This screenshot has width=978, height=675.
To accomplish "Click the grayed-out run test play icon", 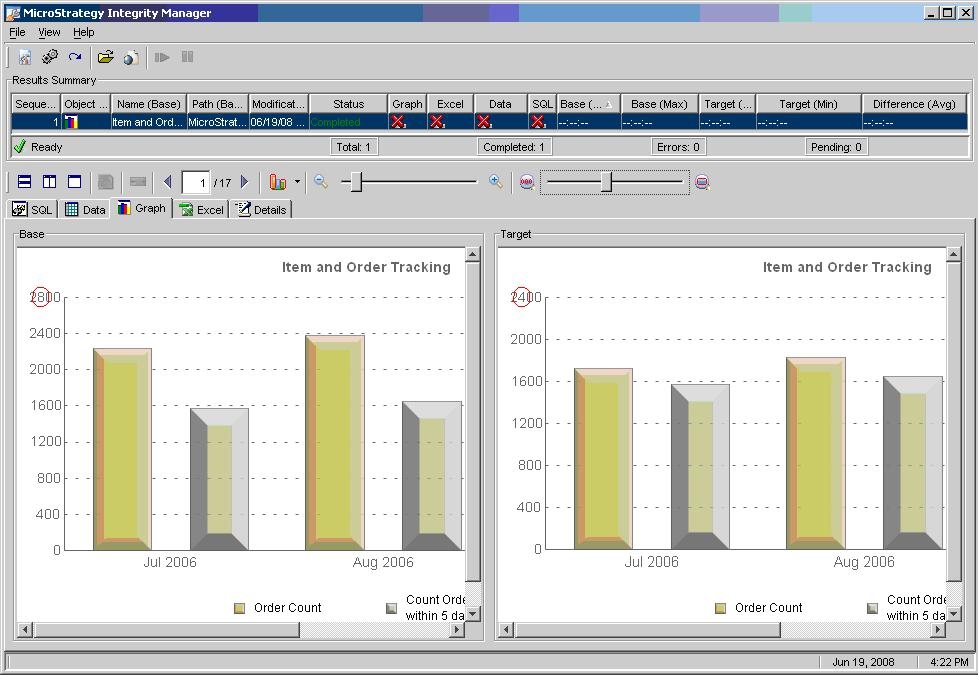I will click(162, 57).
